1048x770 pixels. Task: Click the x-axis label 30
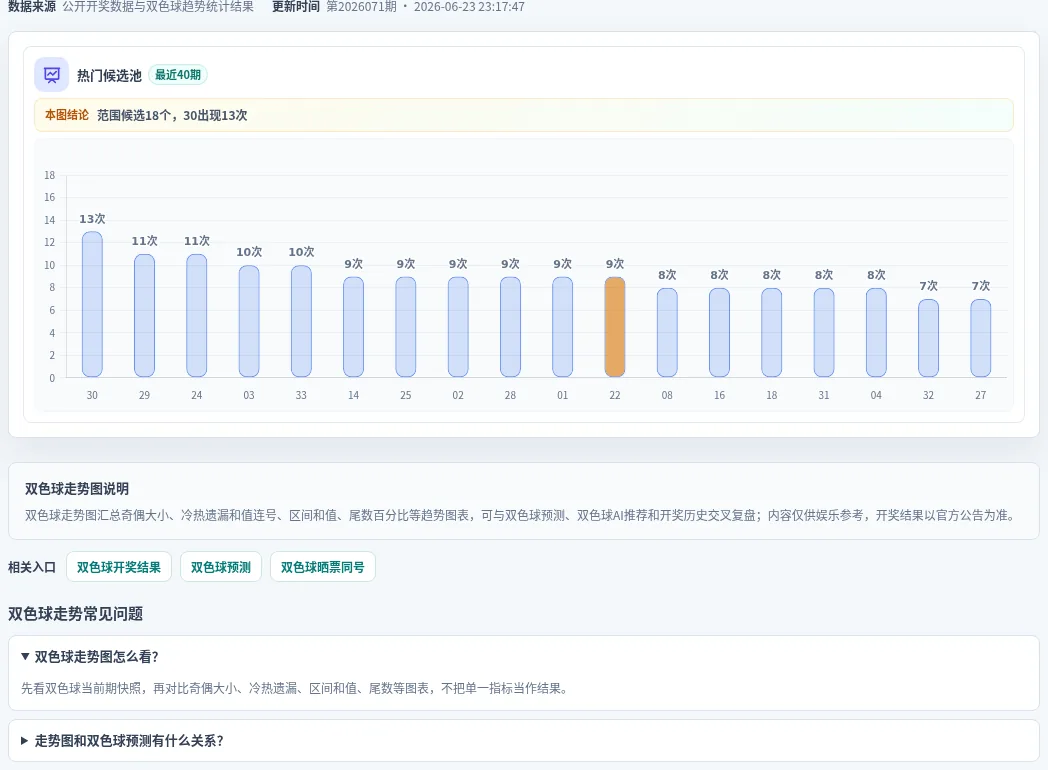point(92,395)
